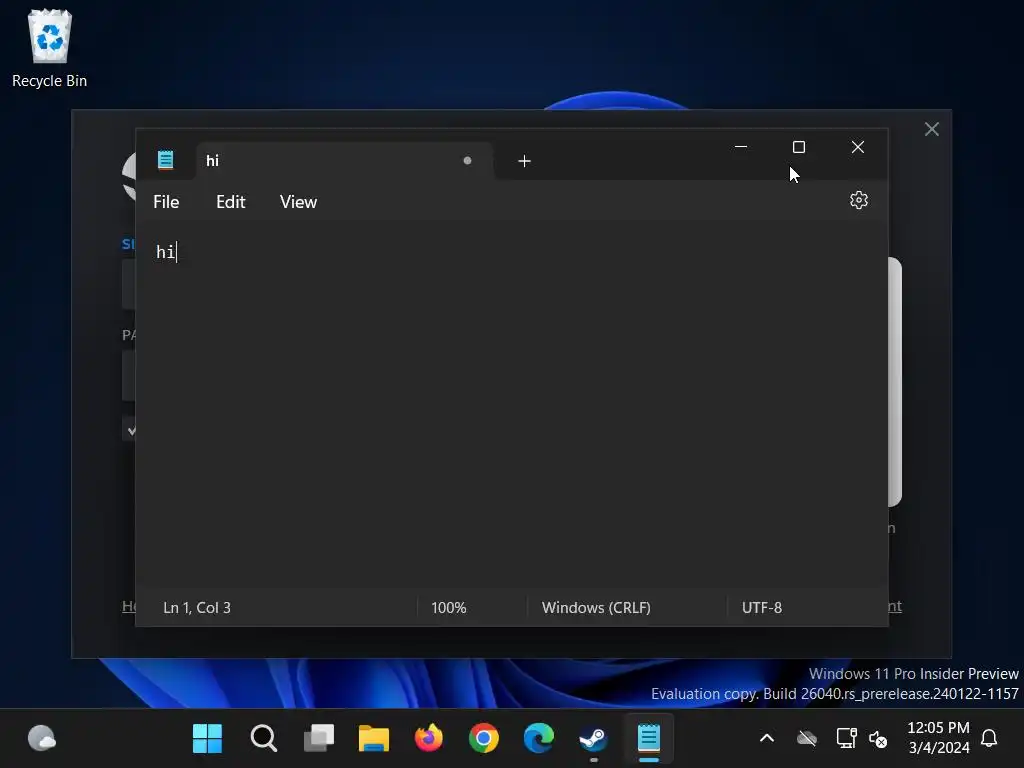The width and height of the screenshot is (1024, 768).
Task: Open the Recycle Bin desktop icon
Action: (x=50, y=49)
